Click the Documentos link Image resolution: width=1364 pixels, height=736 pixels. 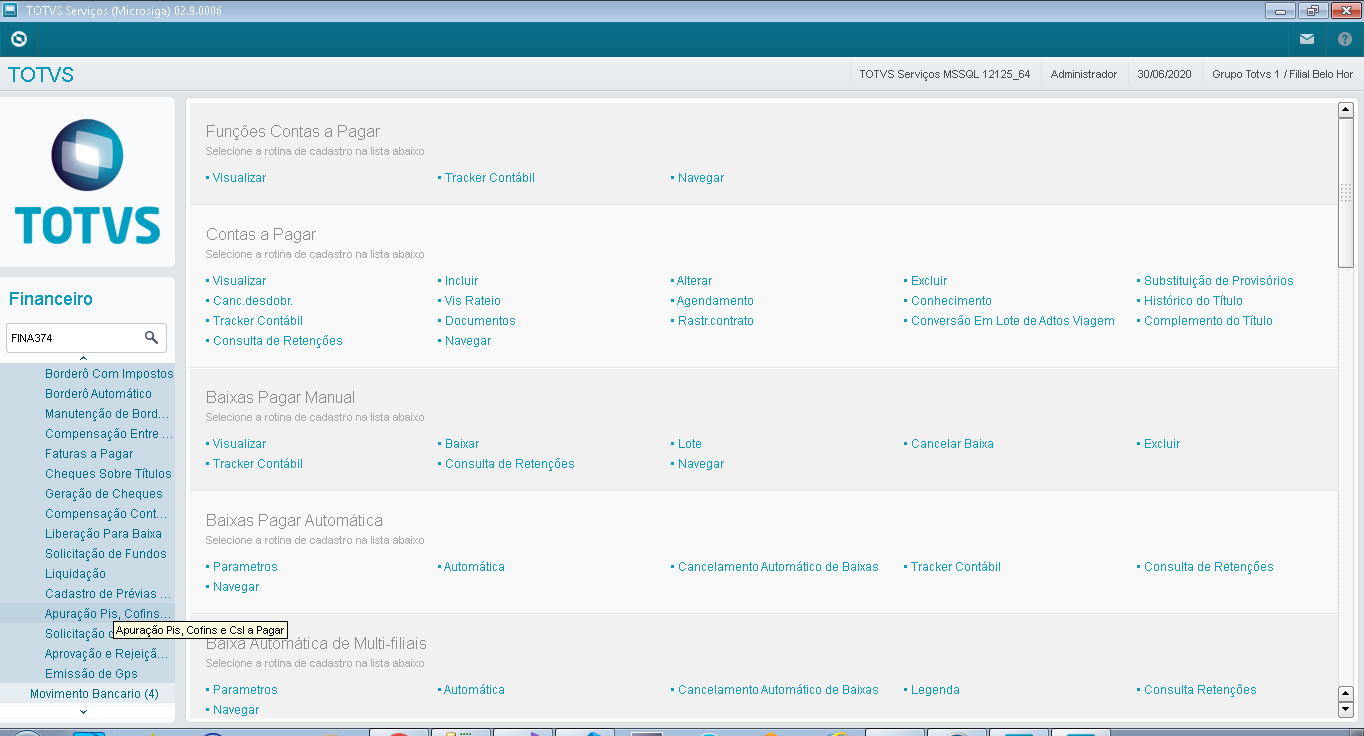click(480, 321)
